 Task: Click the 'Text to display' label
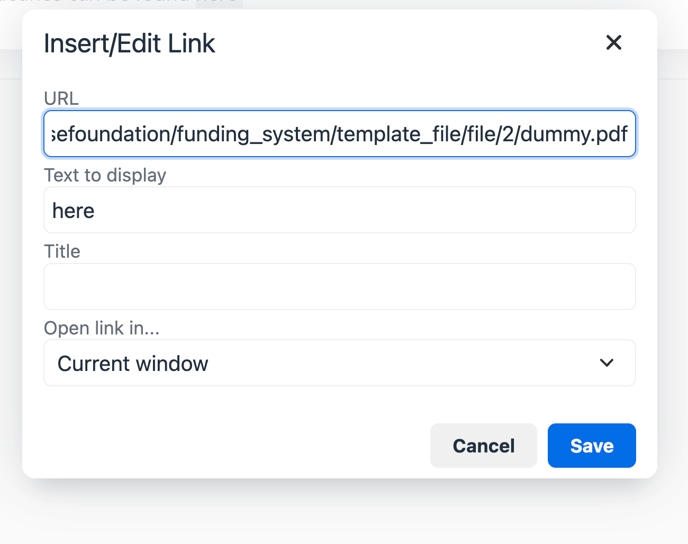[105, 175]
